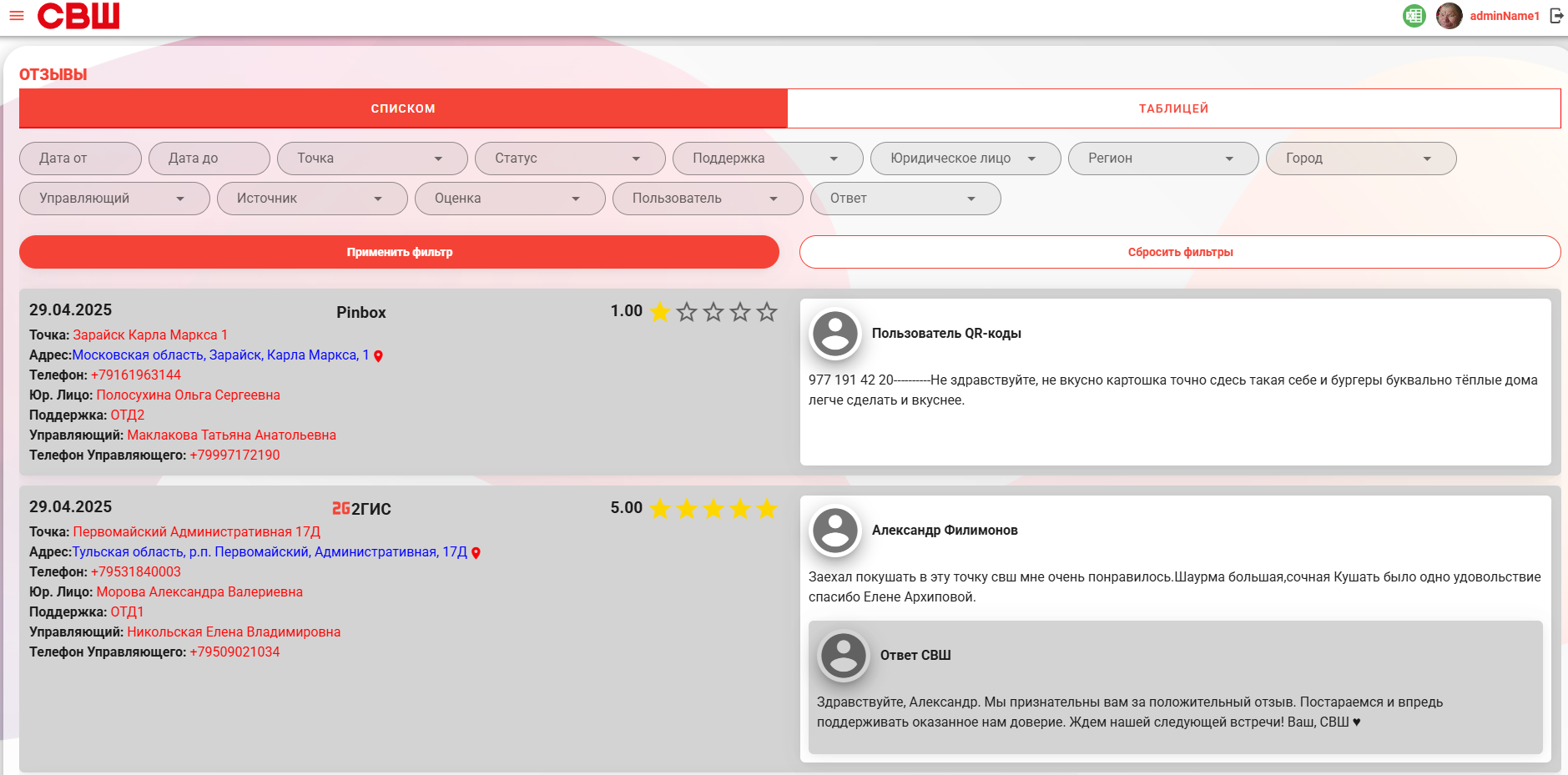Click the reply text starting with Здравствуйте, Александр
The width and height of the screenshot is (1568, 775).
point(1130,712)
